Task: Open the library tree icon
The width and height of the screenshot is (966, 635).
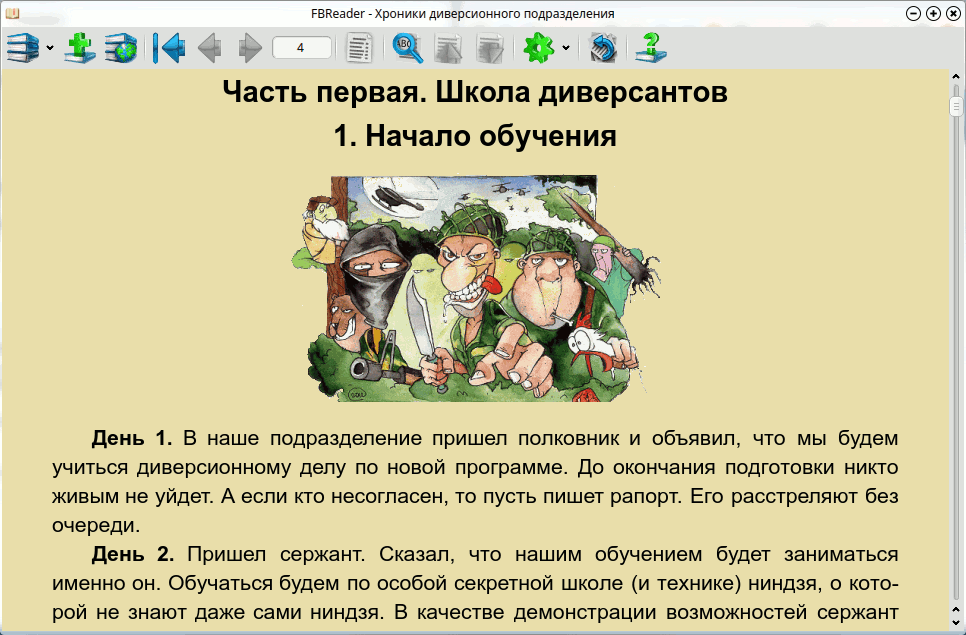Action: 23,47
